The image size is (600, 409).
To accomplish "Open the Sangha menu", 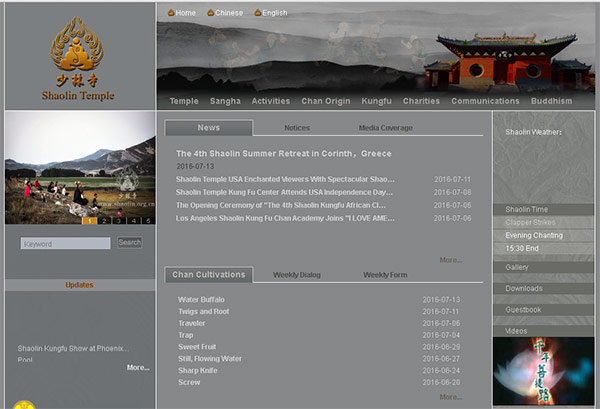I will (x=225, y=101).
